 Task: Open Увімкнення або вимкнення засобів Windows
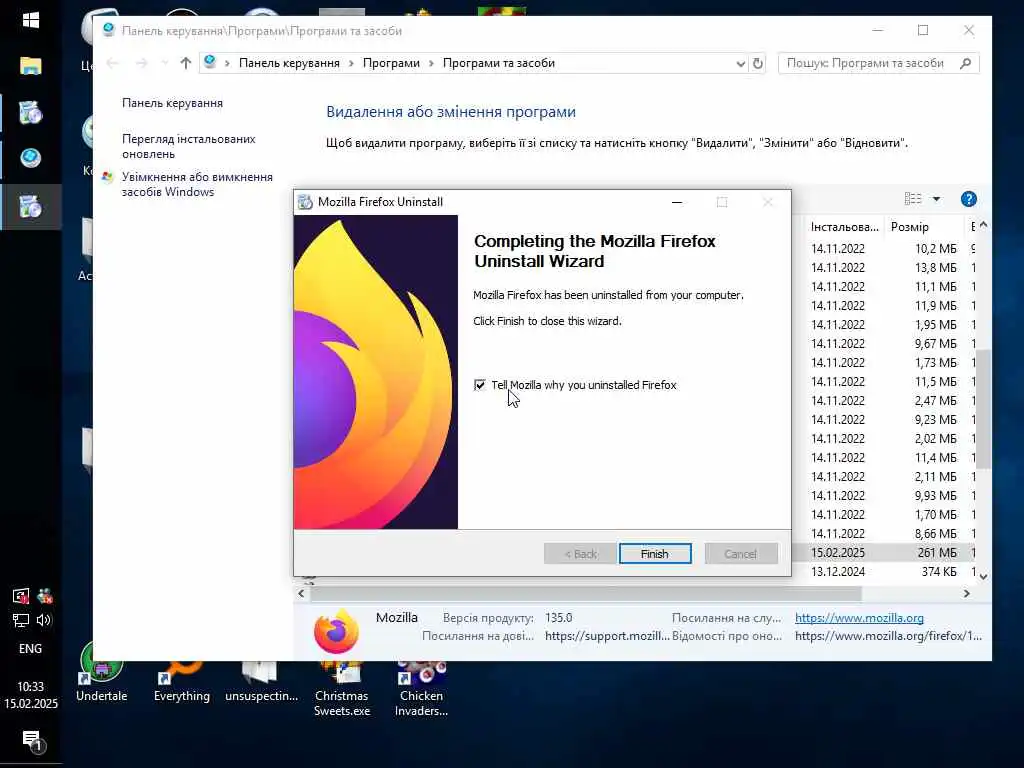[197, 184]
